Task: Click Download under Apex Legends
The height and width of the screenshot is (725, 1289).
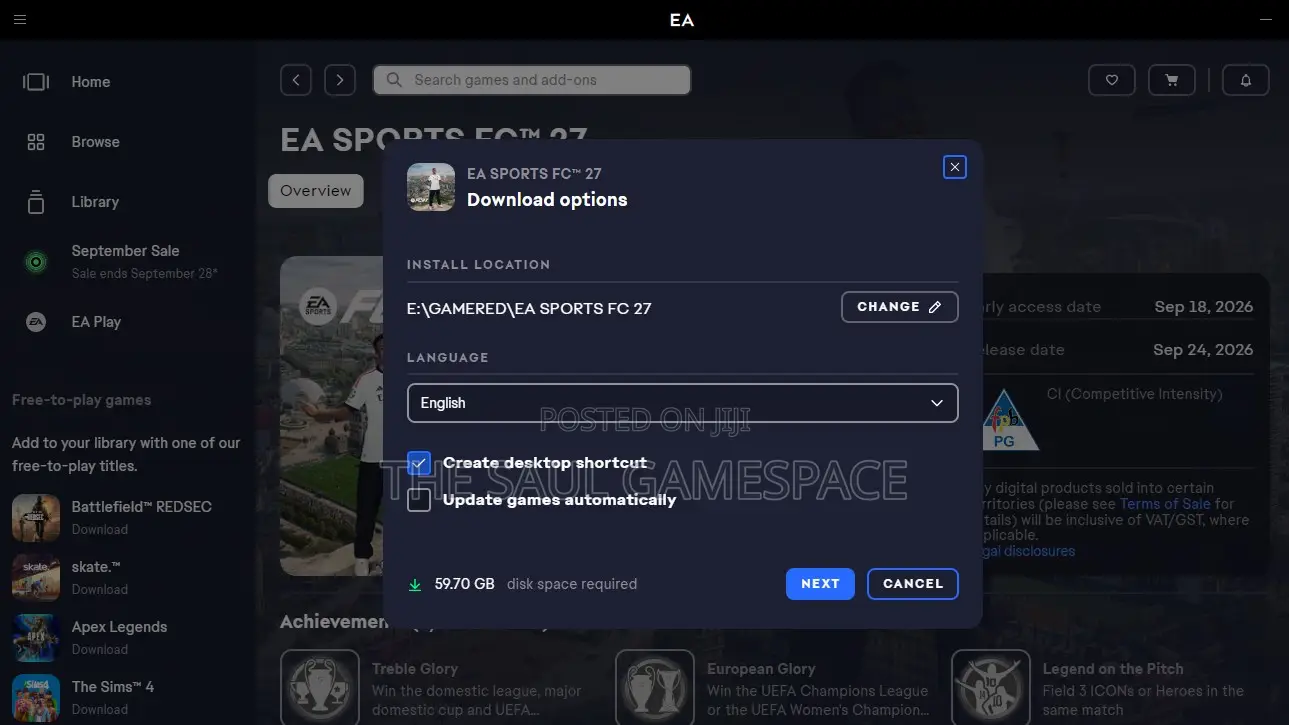Action: click(x=100, y=650)
